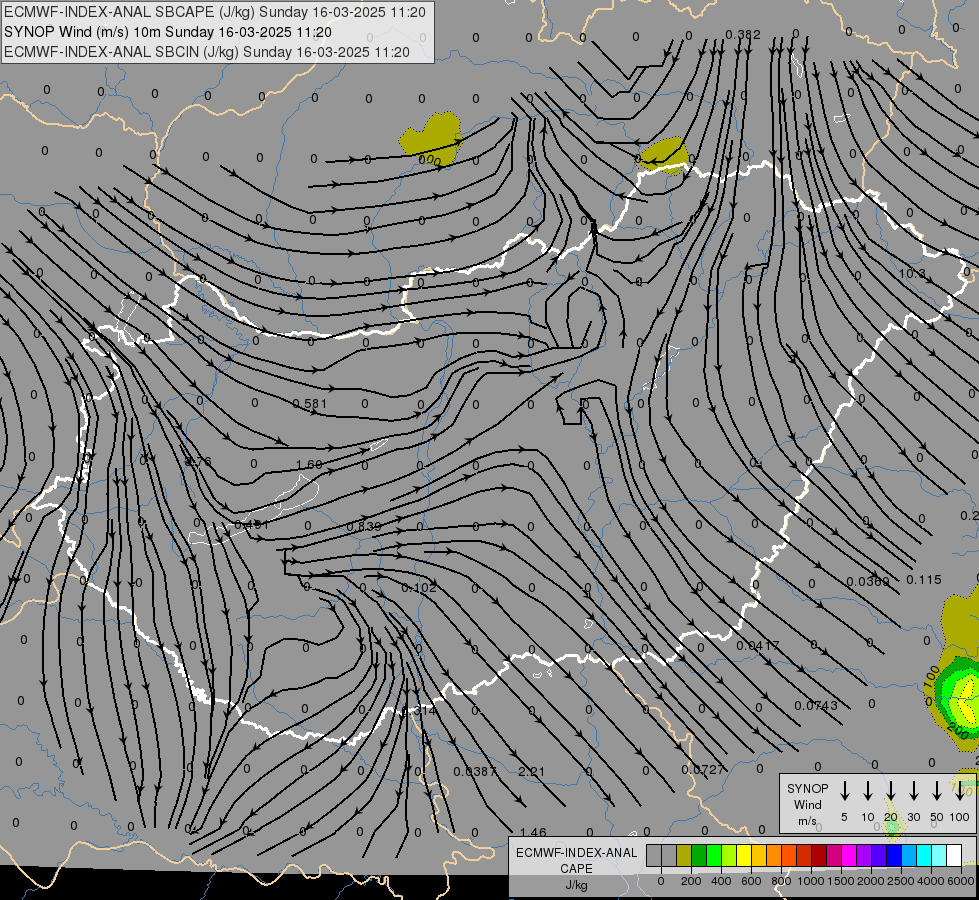Screen dimensions: 979x900
Task: Click the map value 0.0727
Action: 703,769
